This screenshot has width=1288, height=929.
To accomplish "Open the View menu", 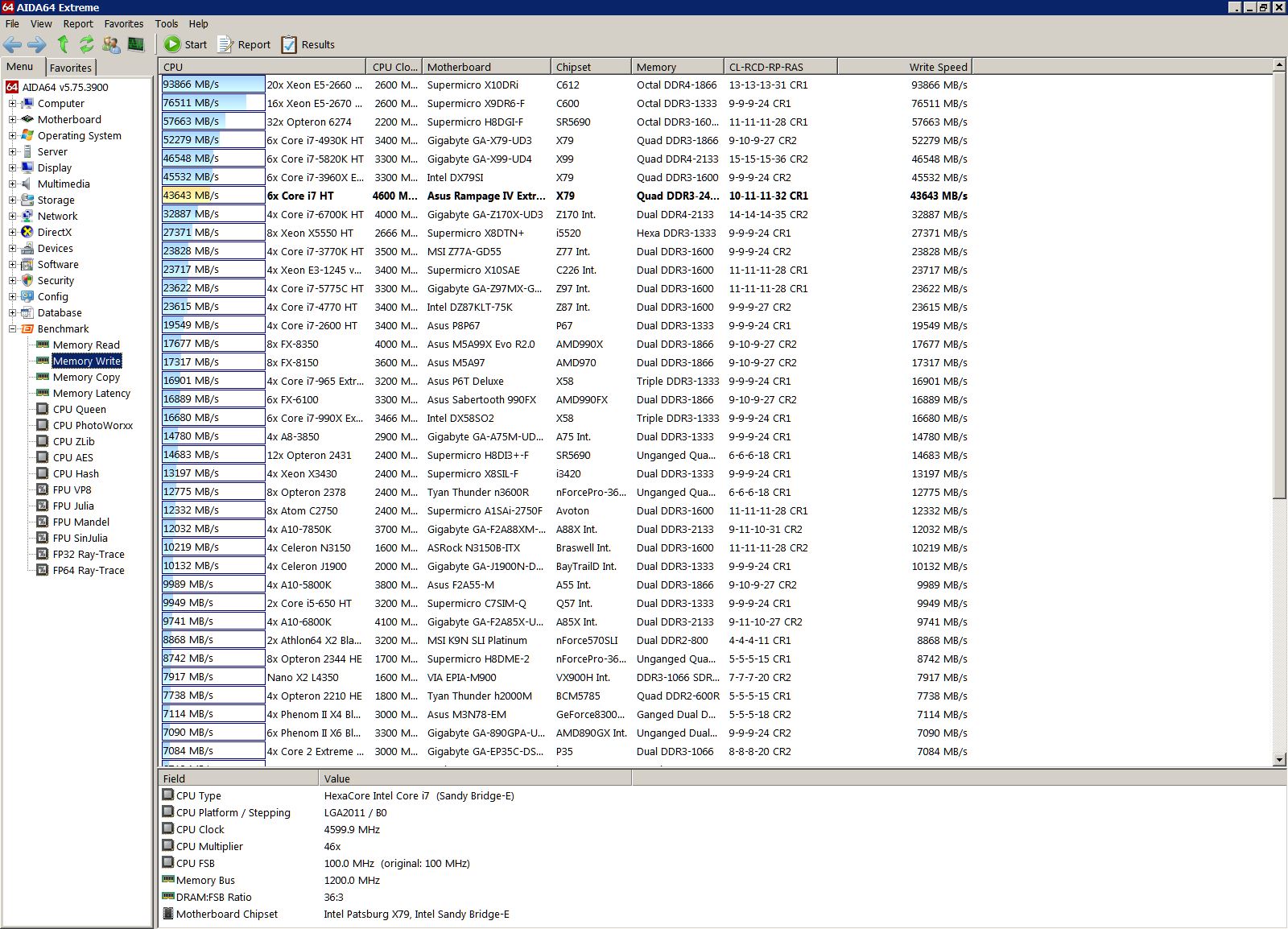I will [41, 24].
